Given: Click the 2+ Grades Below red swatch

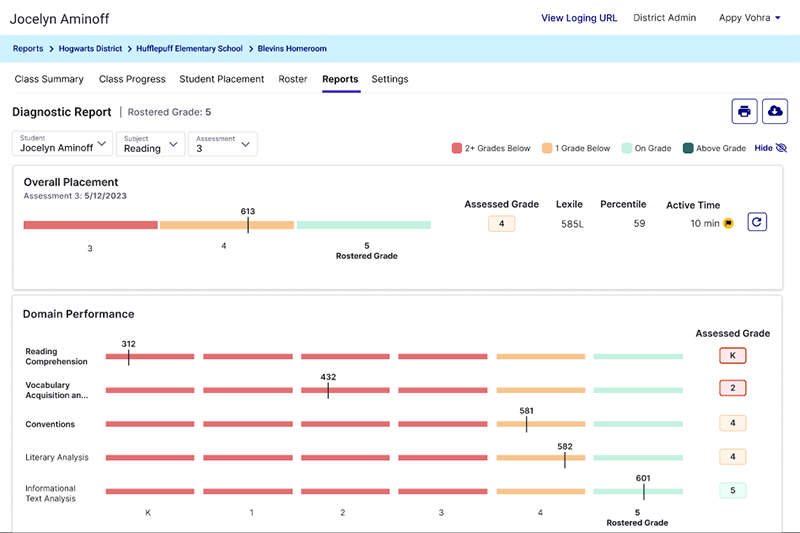Looking at the screenshot, I should pos(457,149).
